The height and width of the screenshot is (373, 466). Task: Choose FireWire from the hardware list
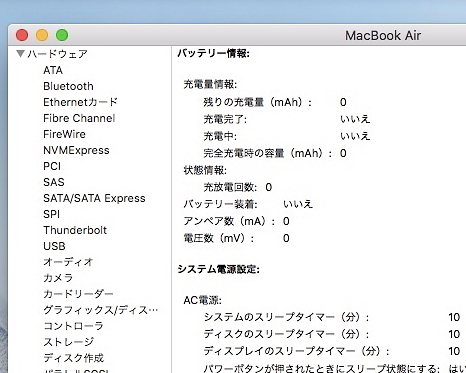point(64,134)
